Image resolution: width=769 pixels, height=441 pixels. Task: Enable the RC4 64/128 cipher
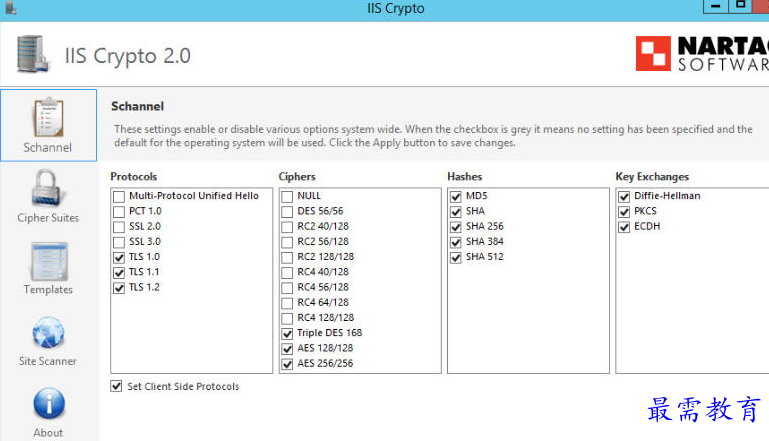point(287,303)
